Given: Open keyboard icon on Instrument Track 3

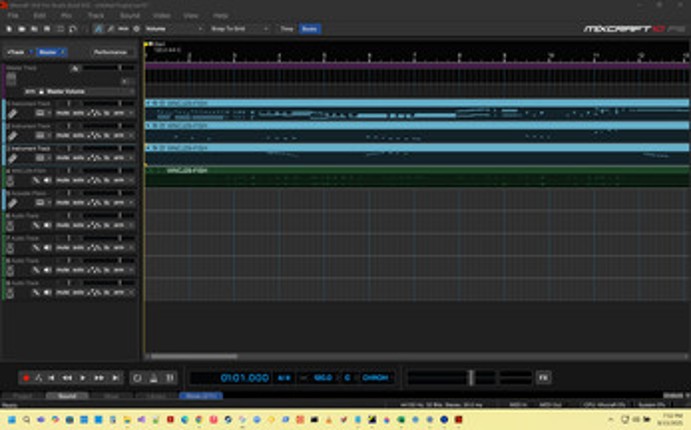Looking at the screenshot, I should click(x=40, y=158).
